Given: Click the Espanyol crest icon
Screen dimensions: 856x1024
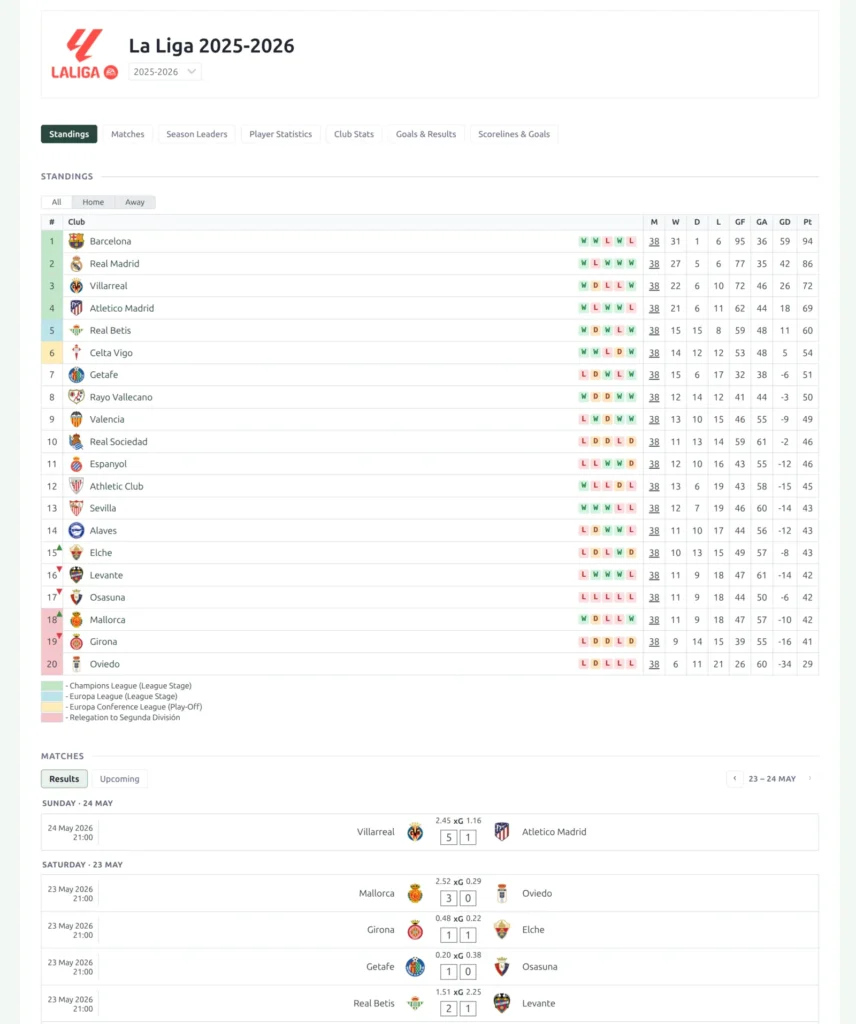Looking at the screenshot, I should (76, 464).
